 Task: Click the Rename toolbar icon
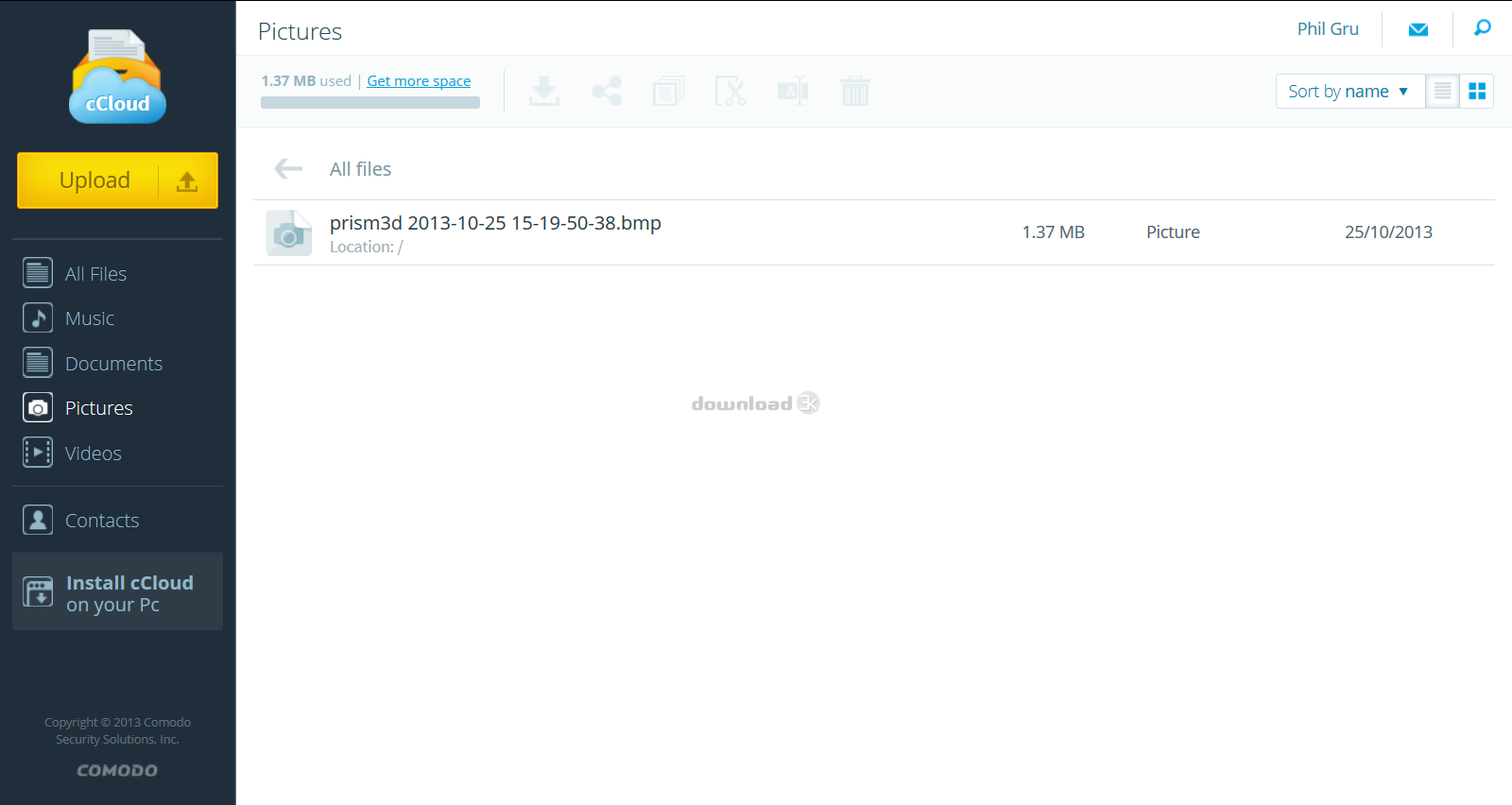(793, 91)
